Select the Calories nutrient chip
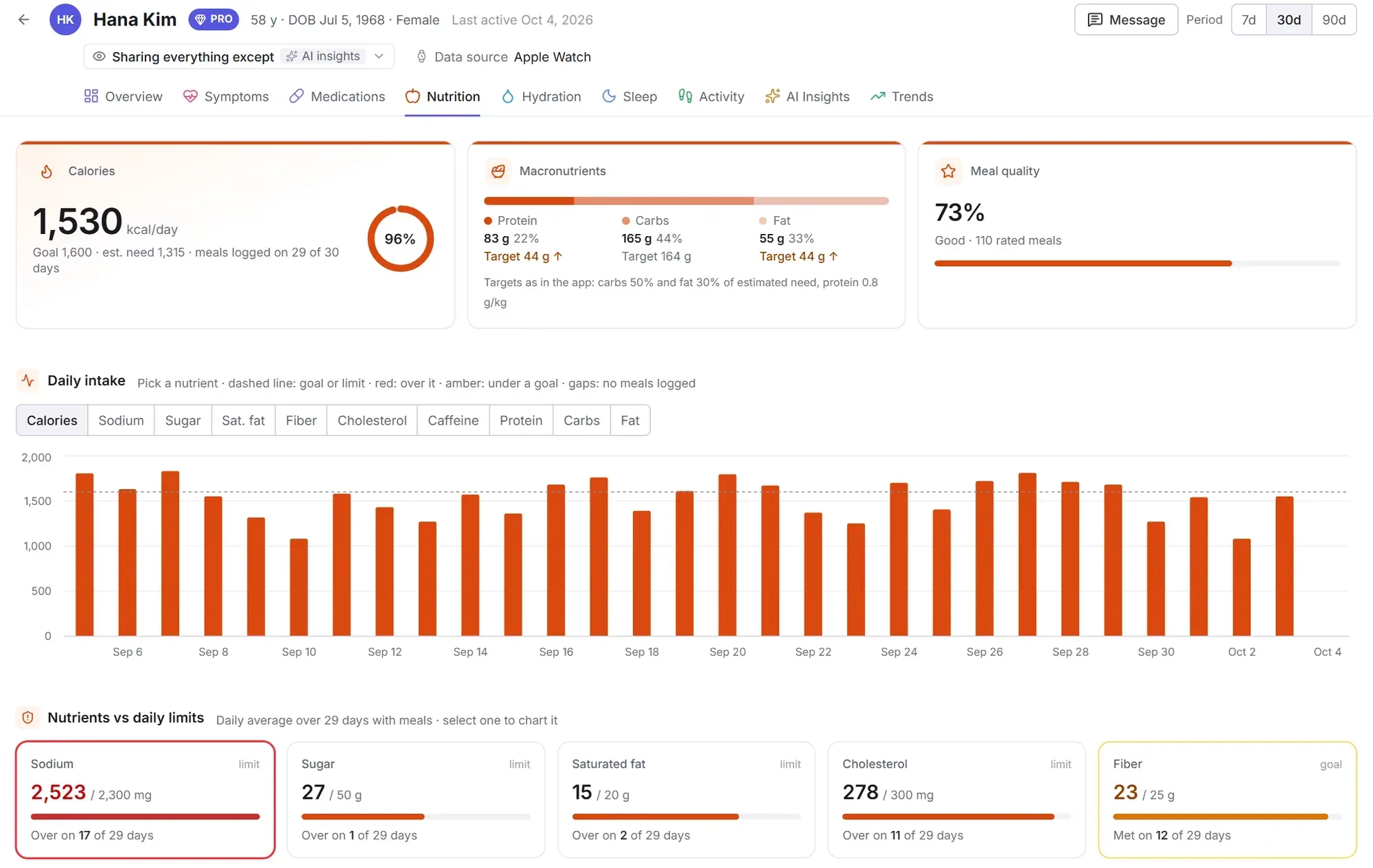 (52, 421)
